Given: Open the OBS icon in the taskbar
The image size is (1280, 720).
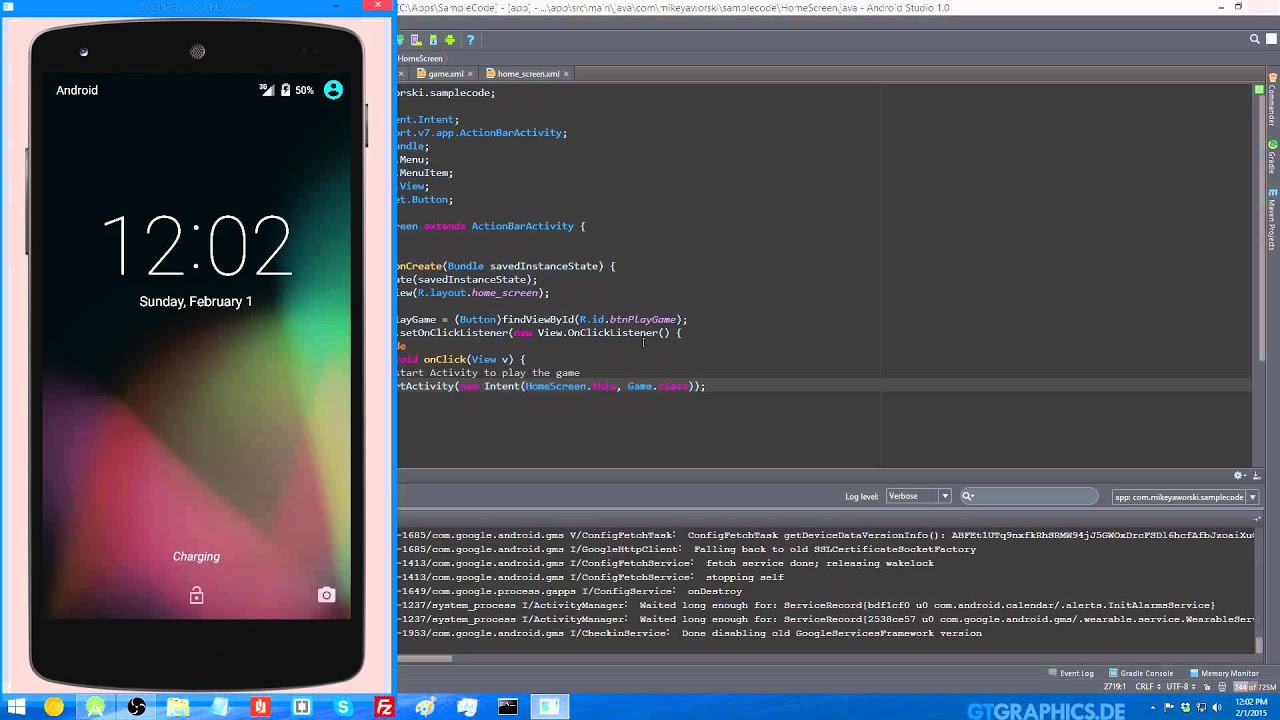Looking at the screenshot, I should coord(137,707).
